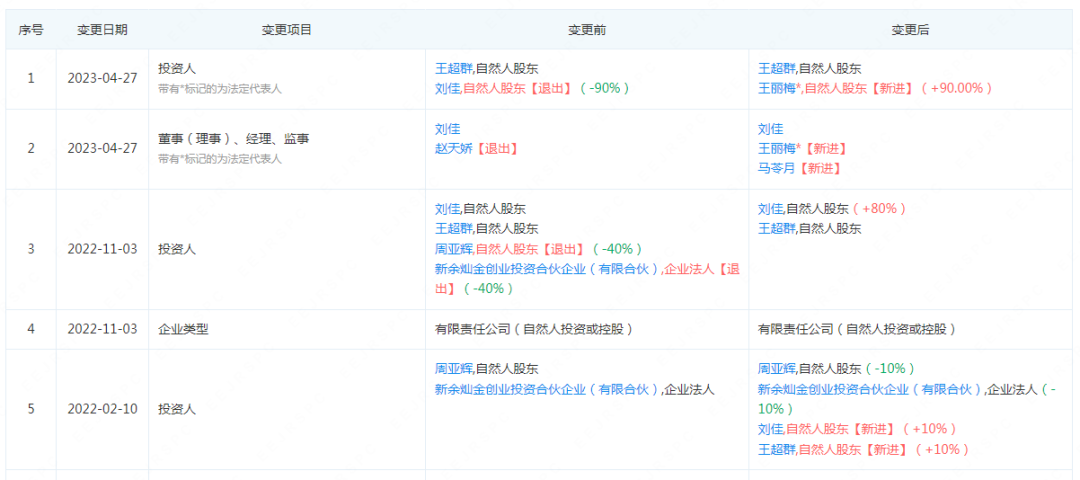The width and height of the screenshot is (1080, 480).
Task: Click the 赵天娇 name link
Action: pos(454,149)
